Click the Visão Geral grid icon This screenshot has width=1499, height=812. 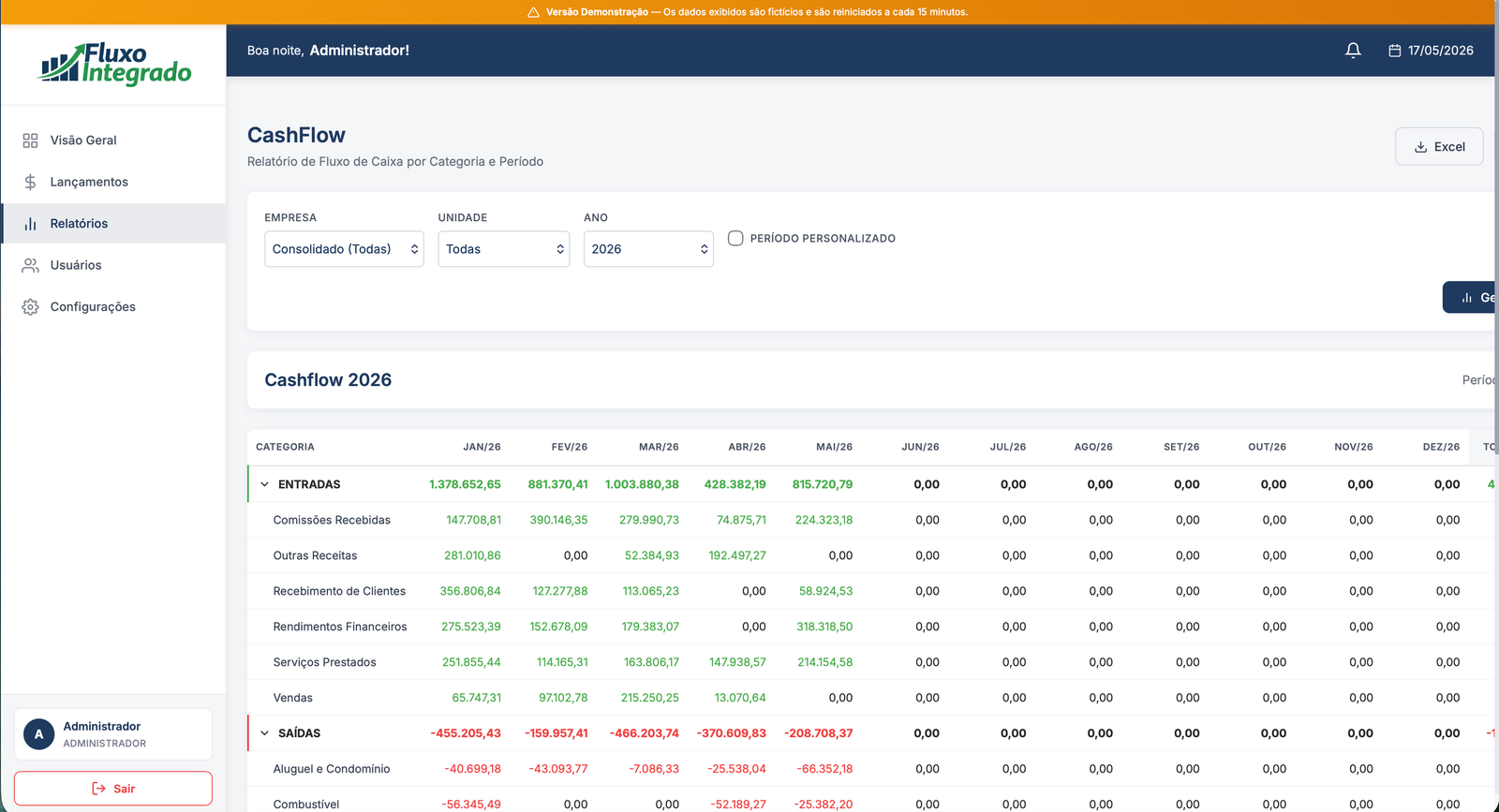(x=30, y=140)
